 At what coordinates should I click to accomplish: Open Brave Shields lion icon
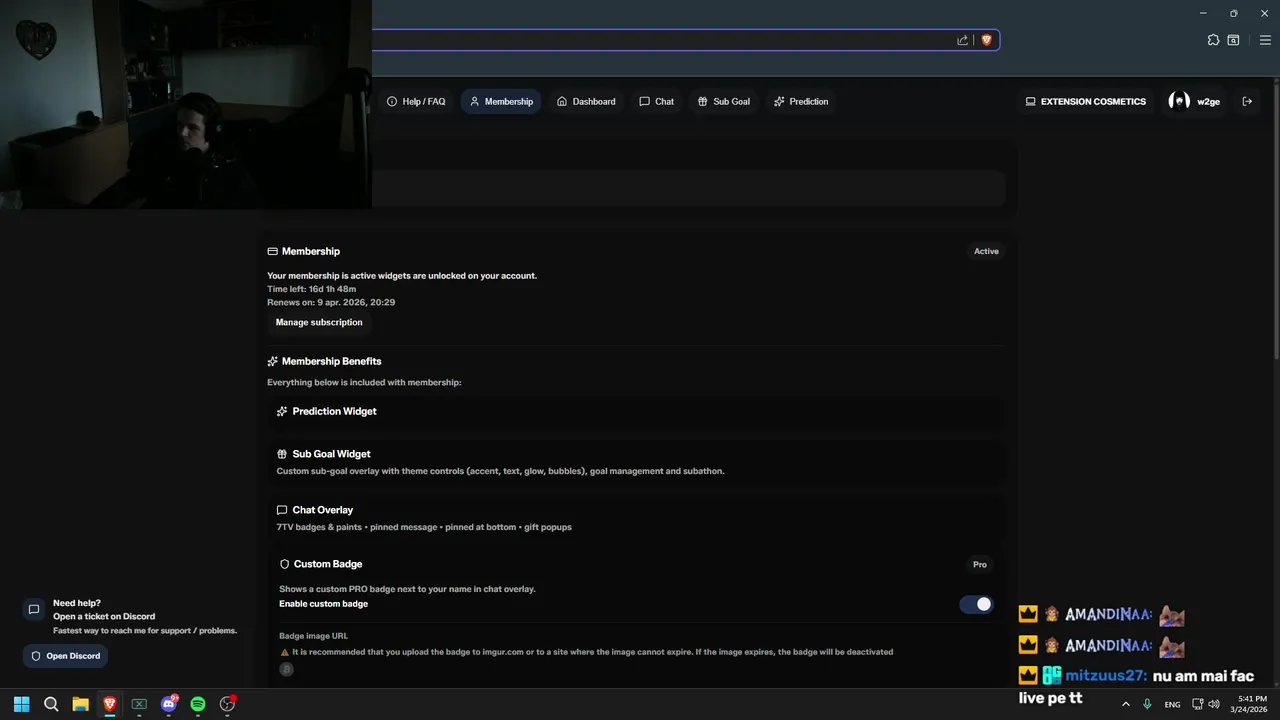(x=986, y=40)
